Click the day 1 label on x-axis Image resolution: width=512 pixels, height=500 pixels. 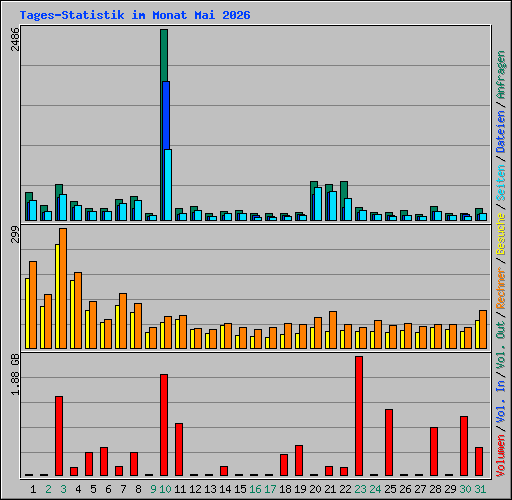(33, 489)
